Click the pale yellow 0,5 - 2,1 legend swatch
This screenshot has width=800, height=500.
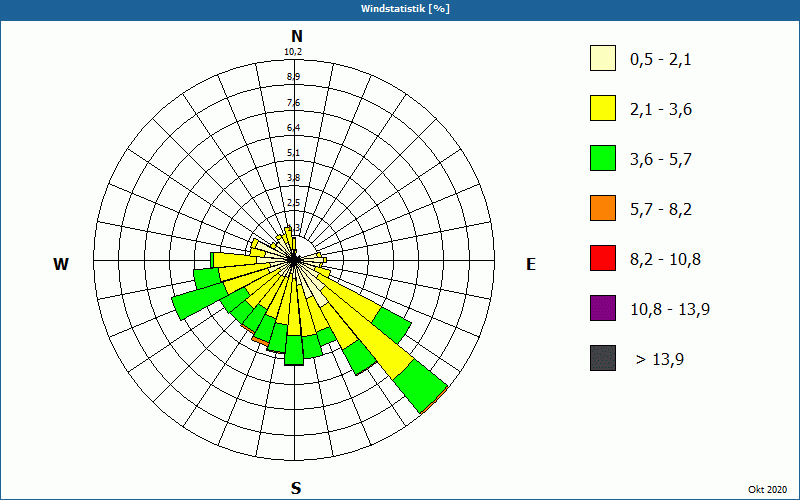603,58
